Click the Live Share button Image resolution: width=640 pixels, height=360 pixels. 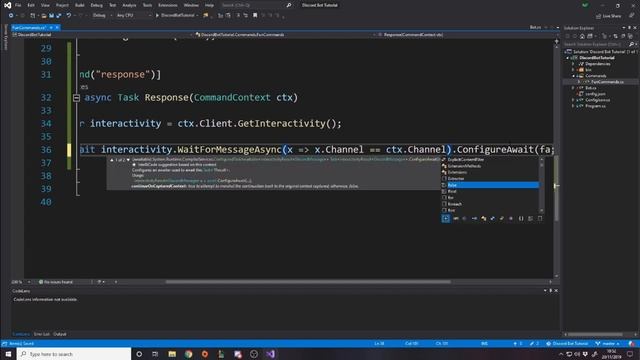[608, 16]
